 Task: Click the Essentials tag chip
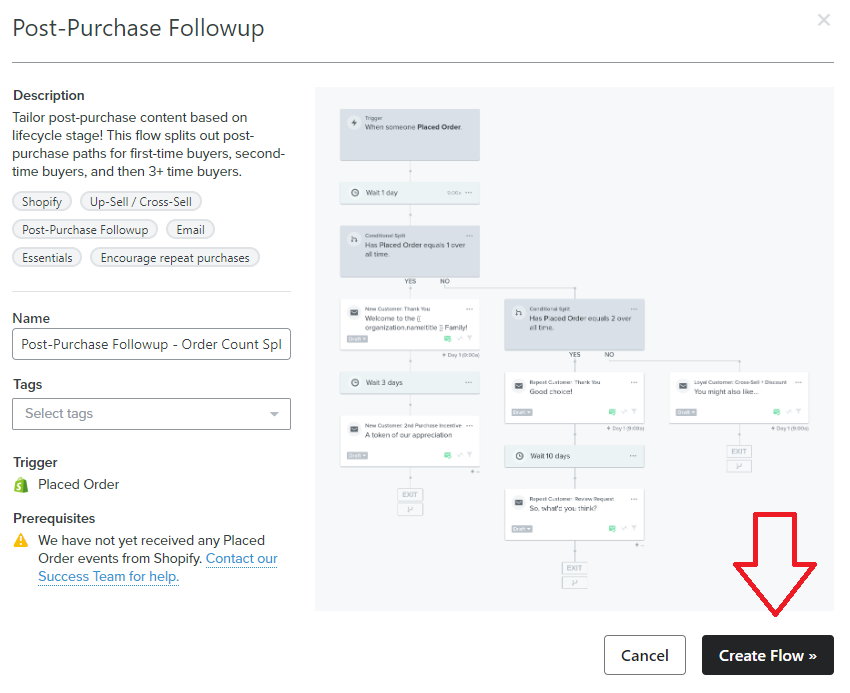point(47,258)
